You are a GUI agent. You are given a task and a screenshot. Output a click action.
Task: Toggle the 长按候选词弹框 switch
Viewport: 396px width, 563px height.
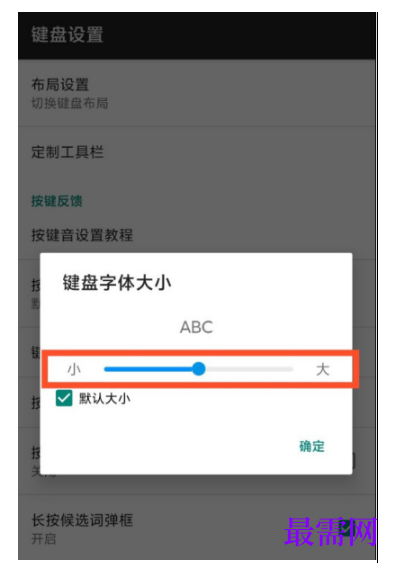tap(345, 530)
